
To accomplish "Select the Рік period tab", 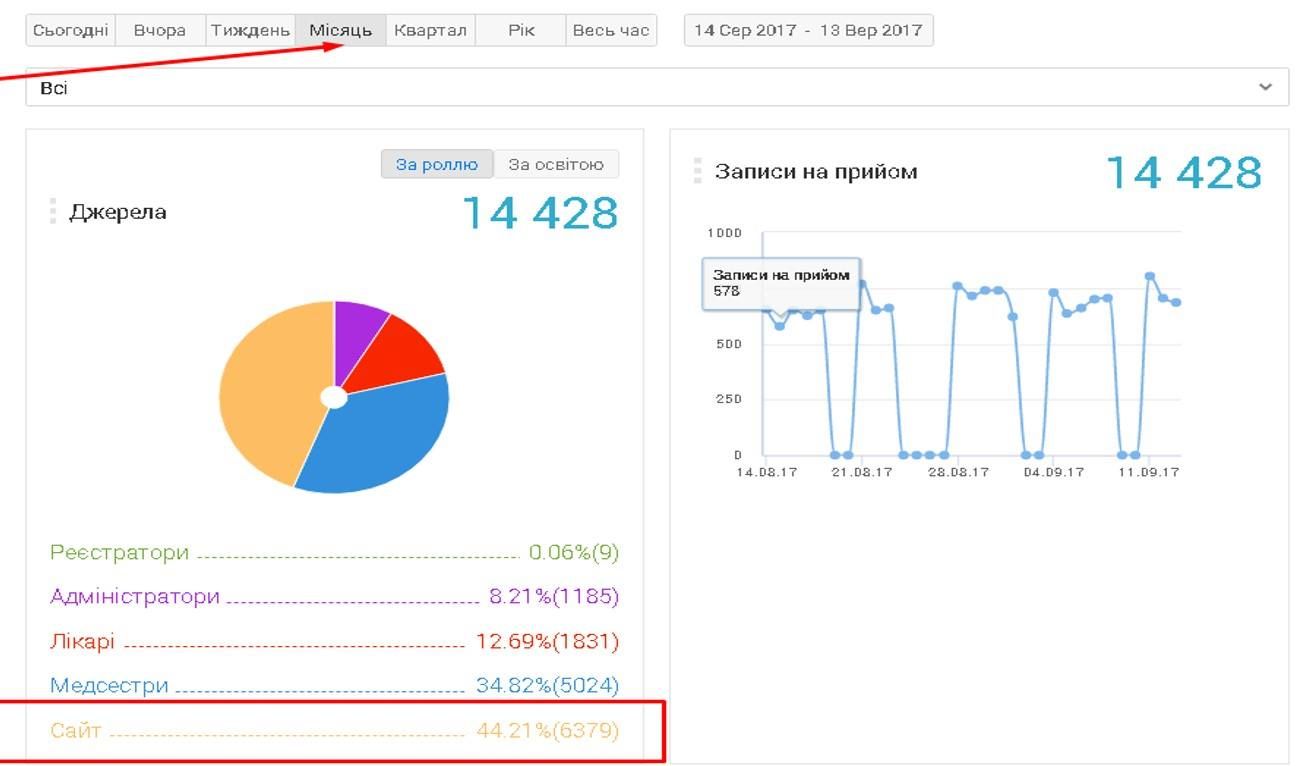I will 520,30.
